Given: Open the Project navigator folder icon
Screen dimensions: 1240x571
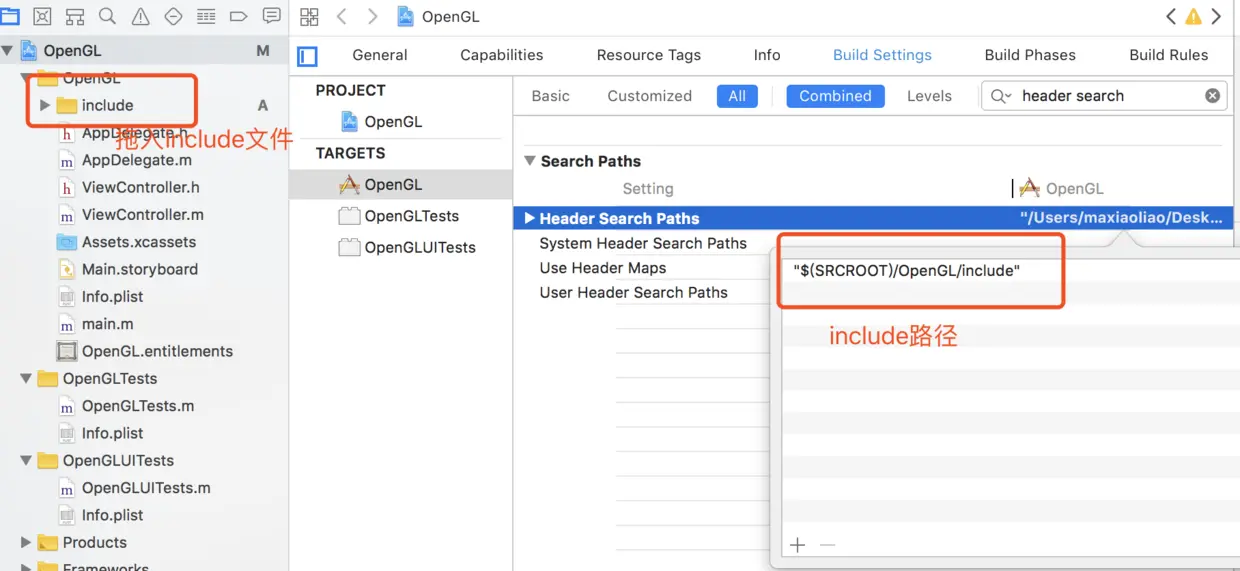Looking at the screenshot, I should click(9, 16).
